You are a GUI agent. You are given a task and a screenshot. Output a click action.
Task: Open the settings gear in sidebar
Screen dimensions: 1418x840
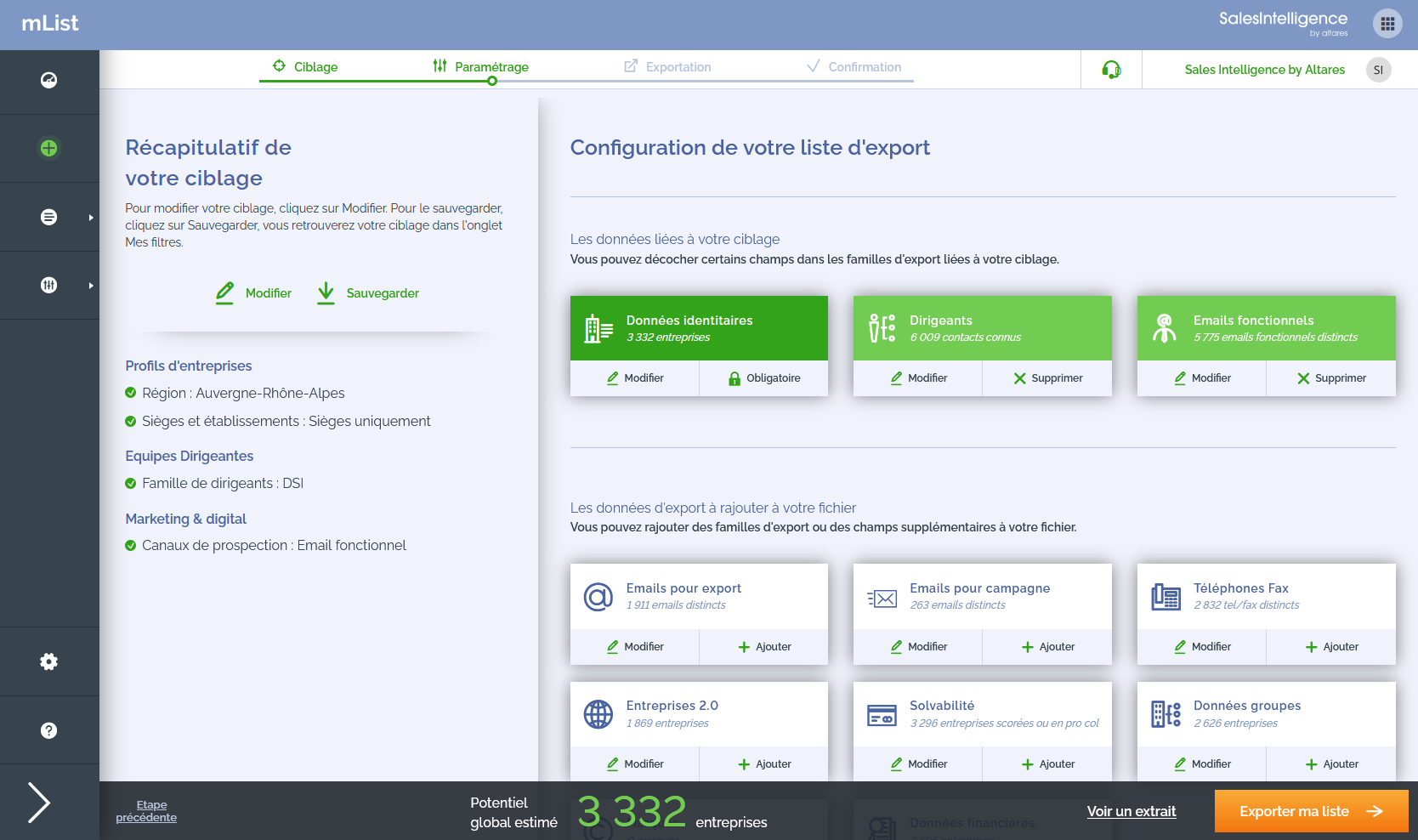point(49,661)
